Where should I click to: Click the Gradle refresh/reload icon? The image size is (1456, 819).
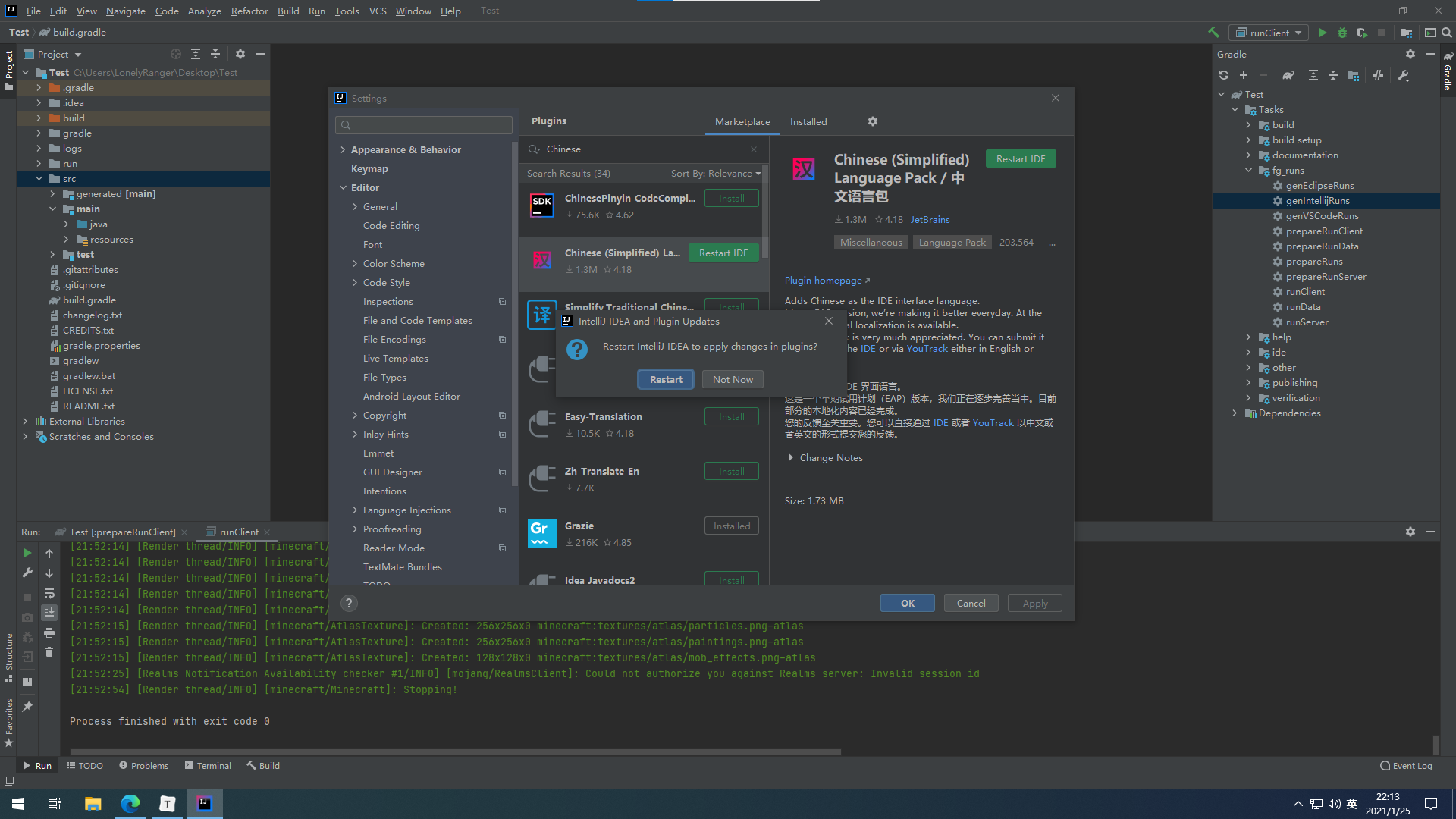(1223, 75)
